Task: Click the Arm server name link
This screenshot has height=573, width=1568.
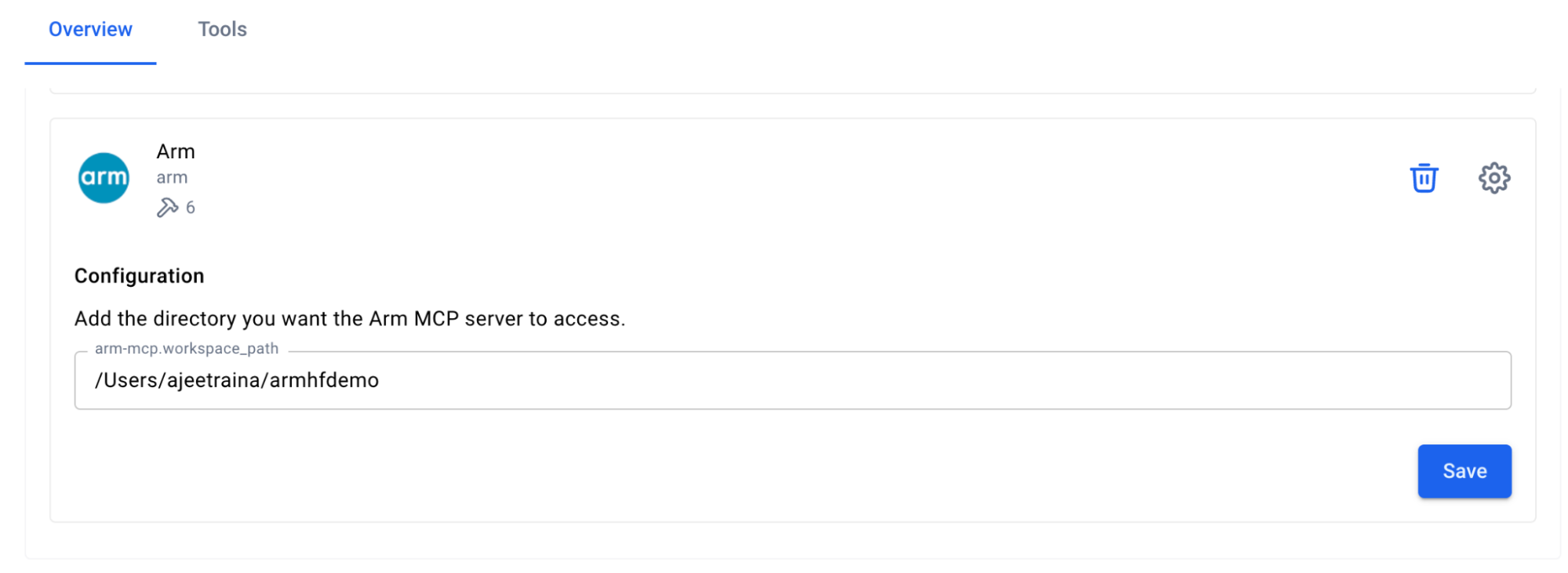Action: 175,151
